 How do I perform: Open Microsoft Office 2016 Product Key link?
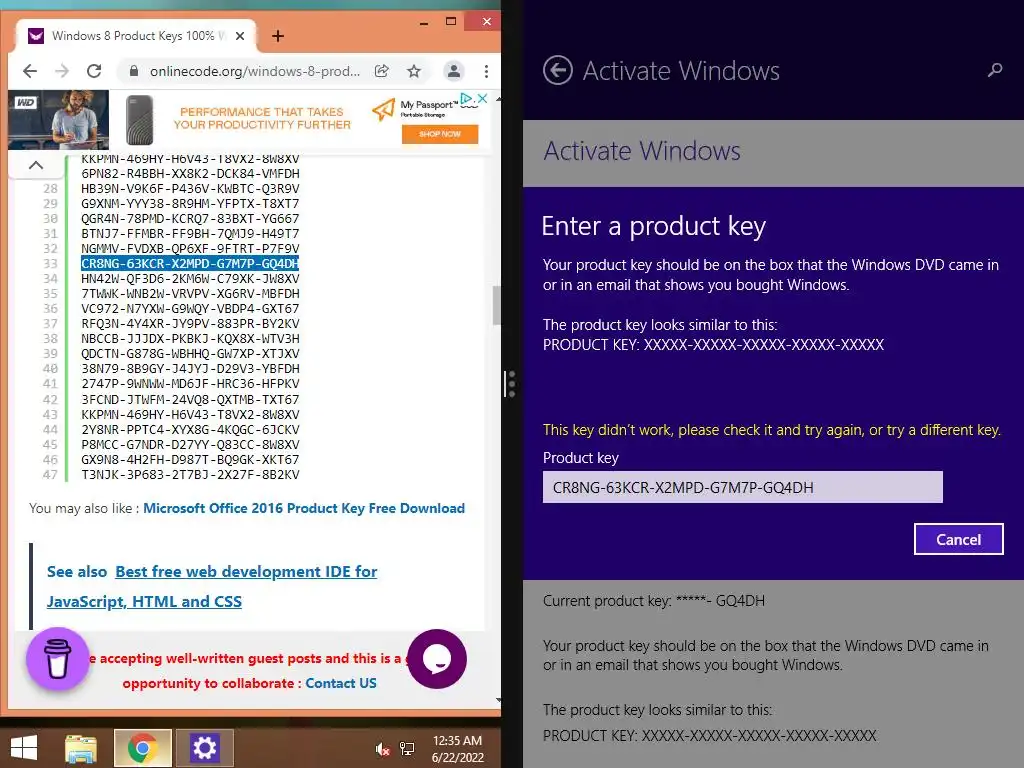(x=304, y=508)
